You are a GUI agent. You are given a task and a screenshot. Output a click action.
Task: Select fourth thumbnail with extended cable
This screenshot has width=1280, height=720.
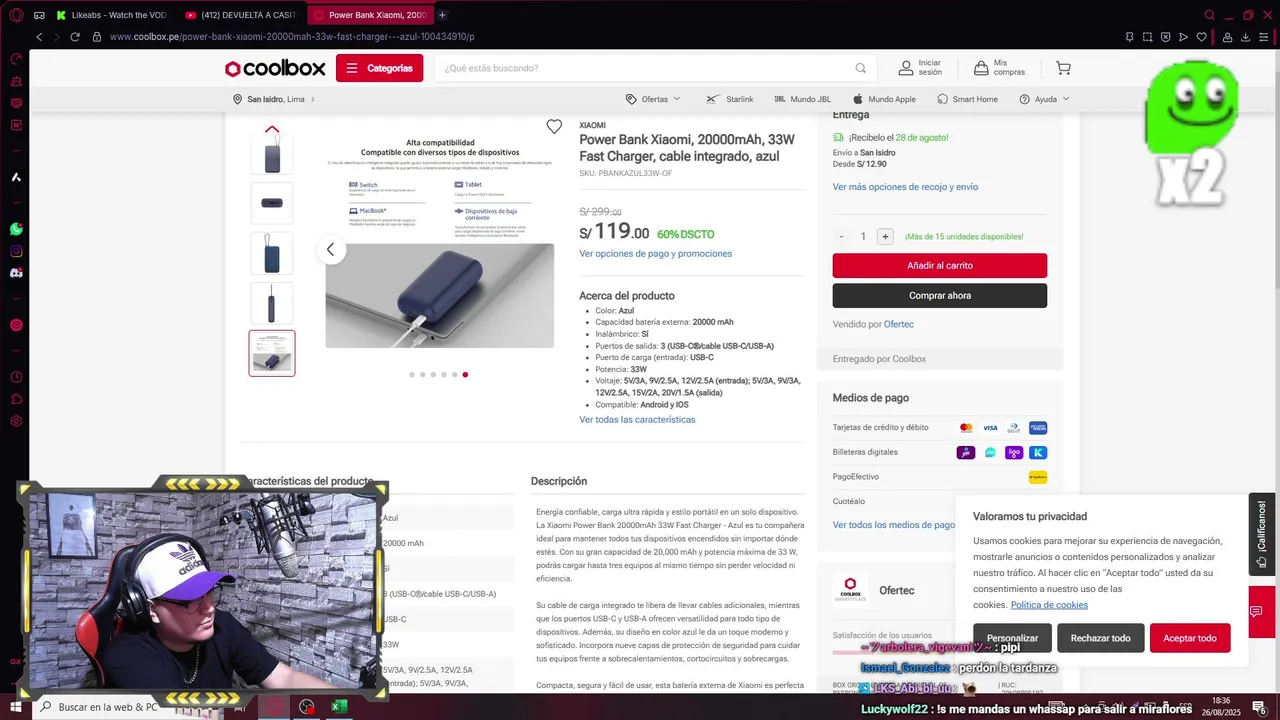tap(272, 303)
